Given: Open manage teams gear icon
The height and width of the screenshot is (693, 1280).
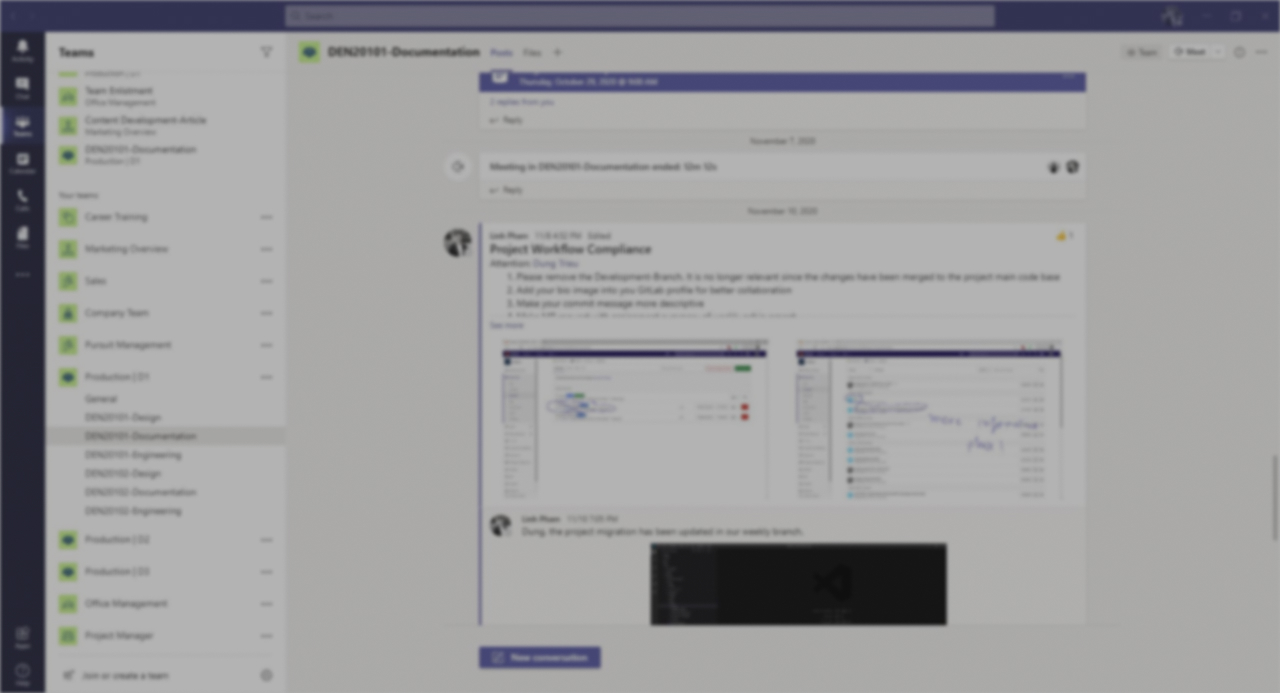Looking at the screenshot, I should point(266,675).
